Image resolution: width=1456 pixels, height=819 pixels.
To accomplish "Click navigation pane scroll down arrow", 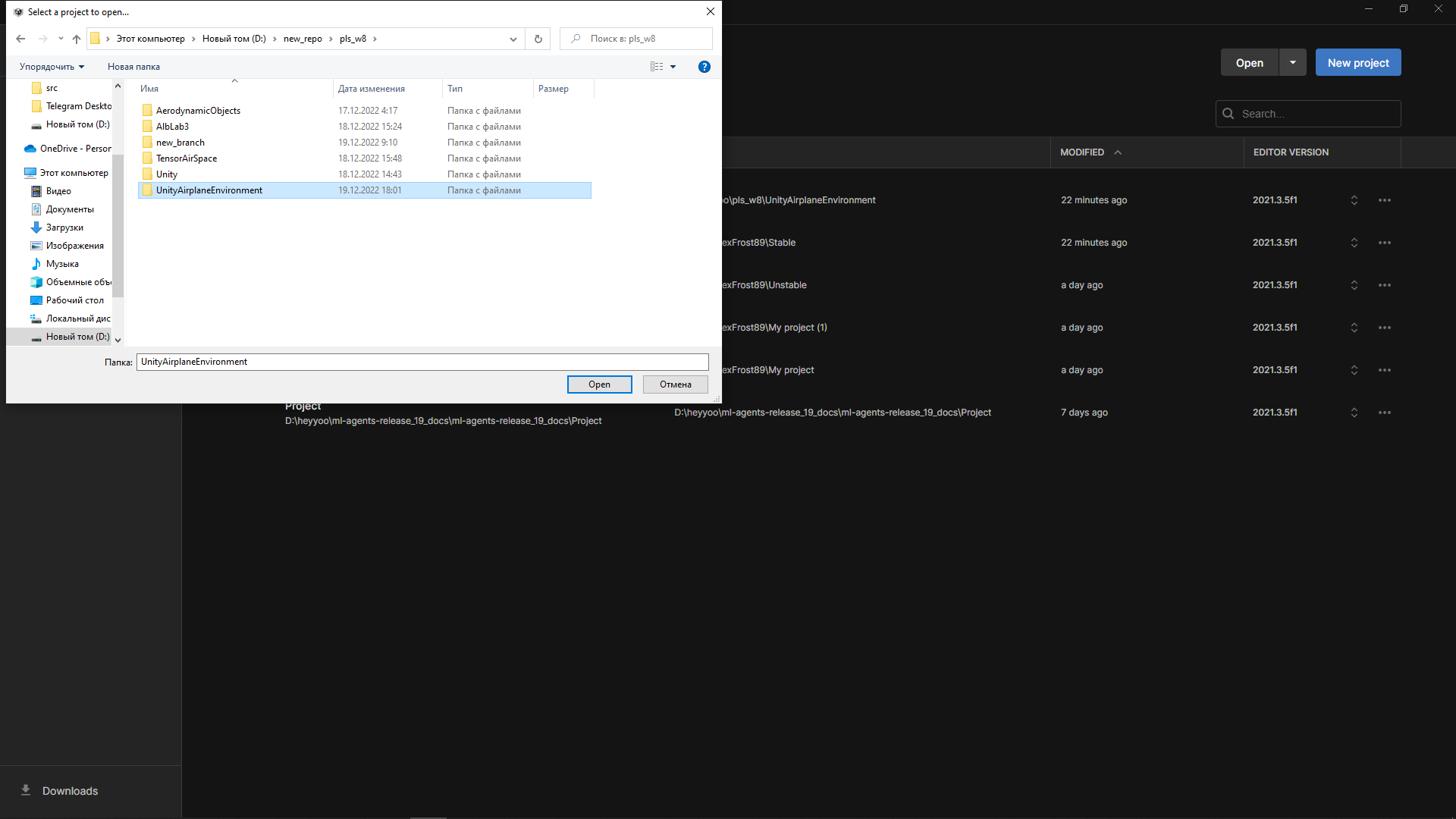I will [118, 340].
